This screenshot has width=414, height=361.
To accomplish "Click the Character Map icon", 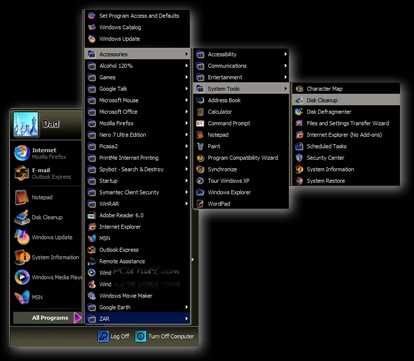I will (299, 89).
